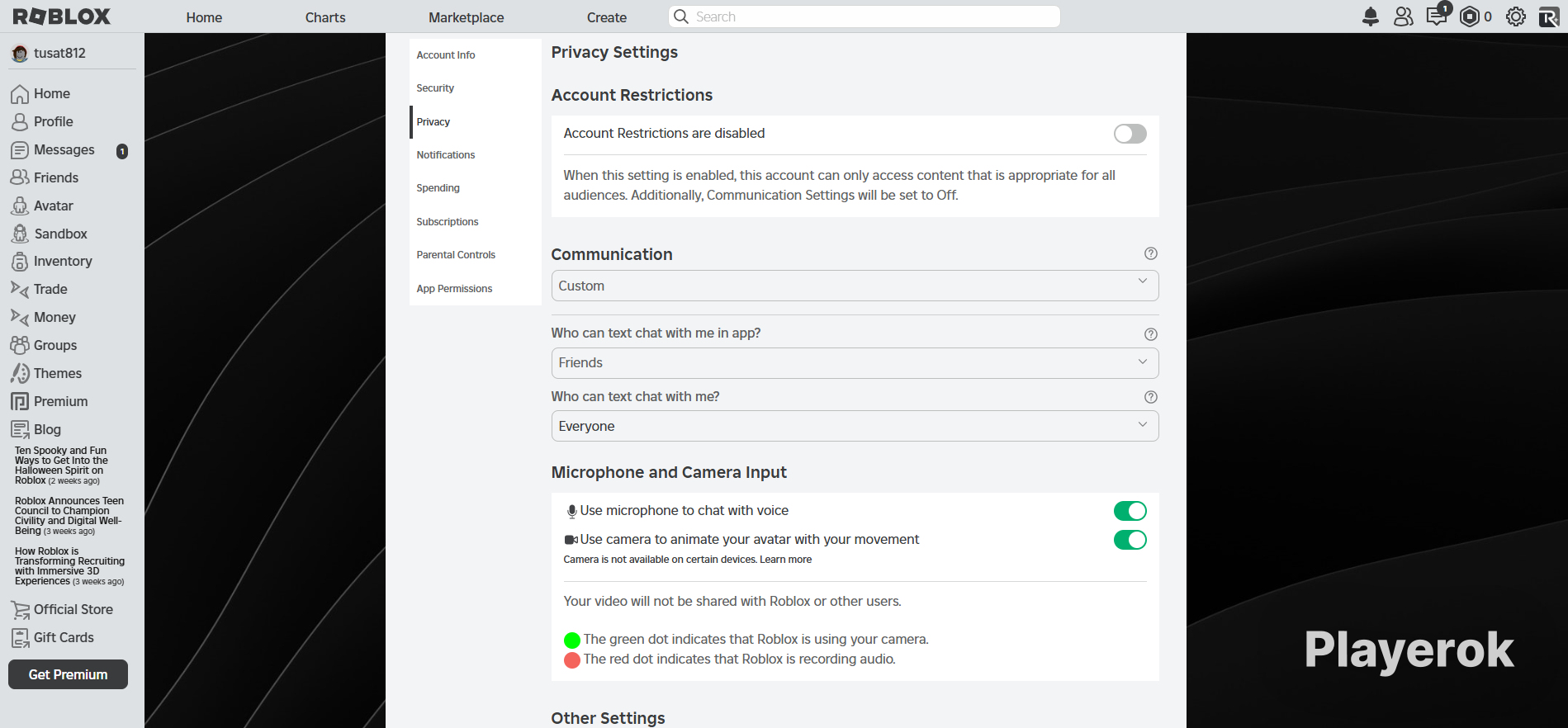Open the Transforming Recruiting blog post

coord(69,566)
